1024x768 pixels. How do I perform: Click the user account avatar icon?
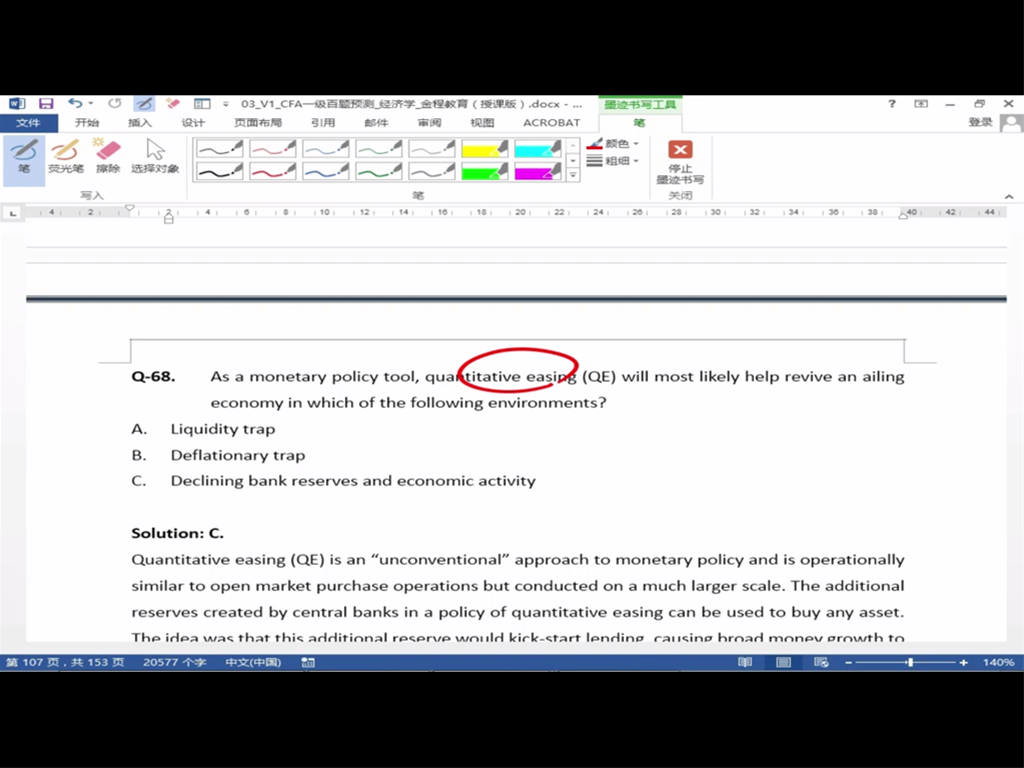tap(1012, 123)
